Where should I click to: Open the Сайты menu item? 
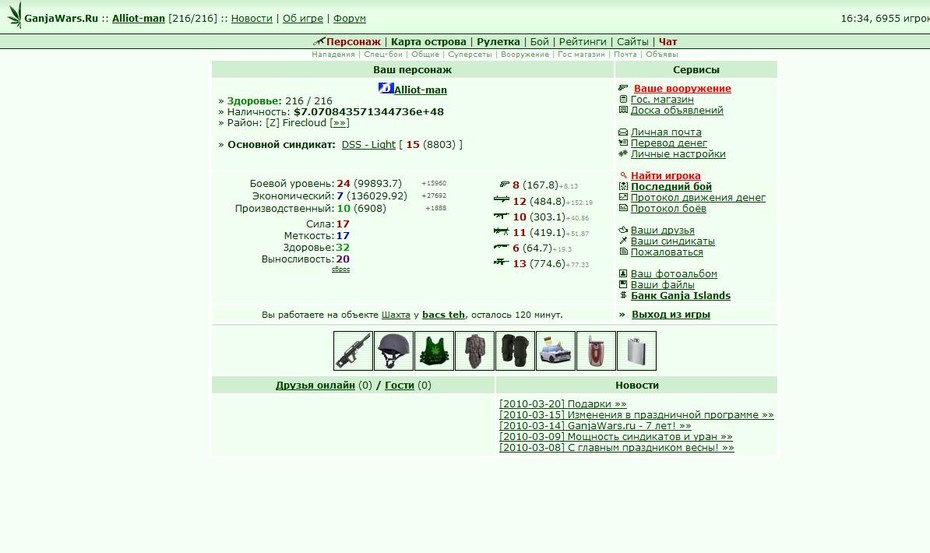tap(632, 42)
